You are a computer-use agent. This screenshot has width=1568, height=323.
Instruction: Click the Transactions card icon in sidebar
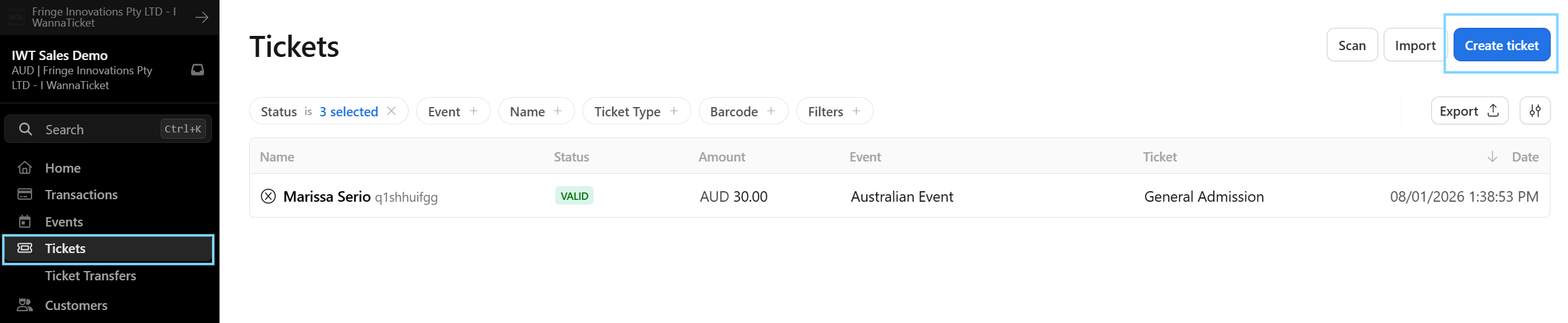click(x=25, y=194)
